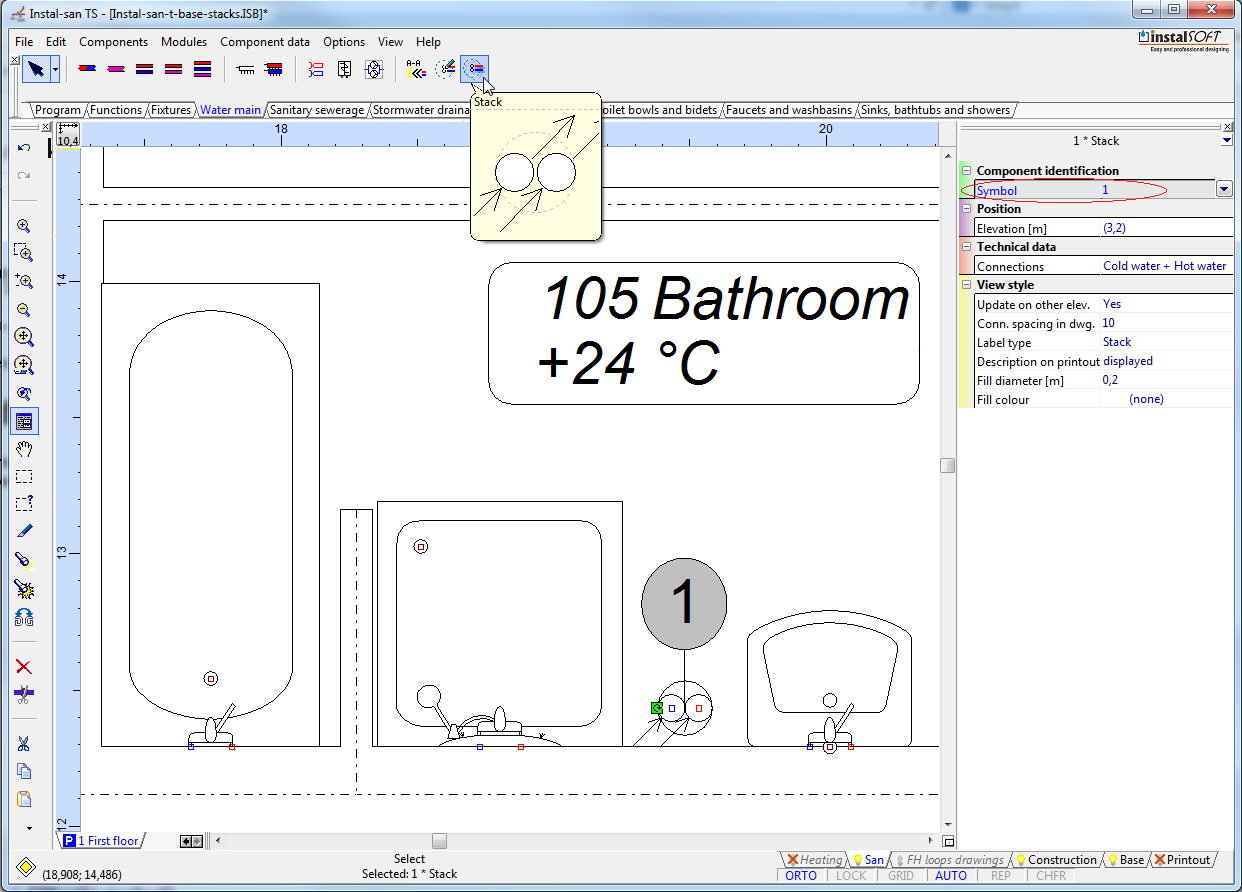1242x892 pixels.
Task: Toggle AUTO mode in status bar
Action: click(x=951, y=876)
